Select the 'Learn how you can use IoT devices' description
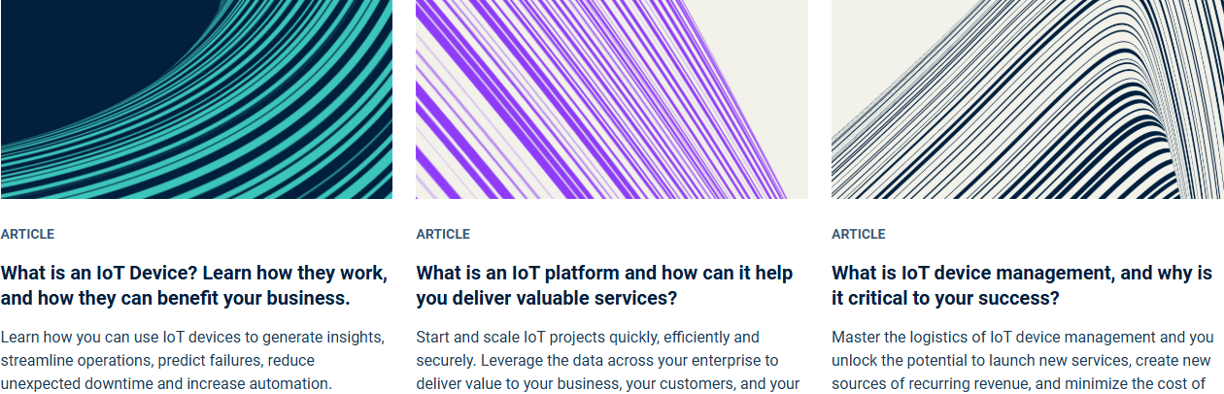Viewport: 1224px width, 394px height. click(192, 360)
